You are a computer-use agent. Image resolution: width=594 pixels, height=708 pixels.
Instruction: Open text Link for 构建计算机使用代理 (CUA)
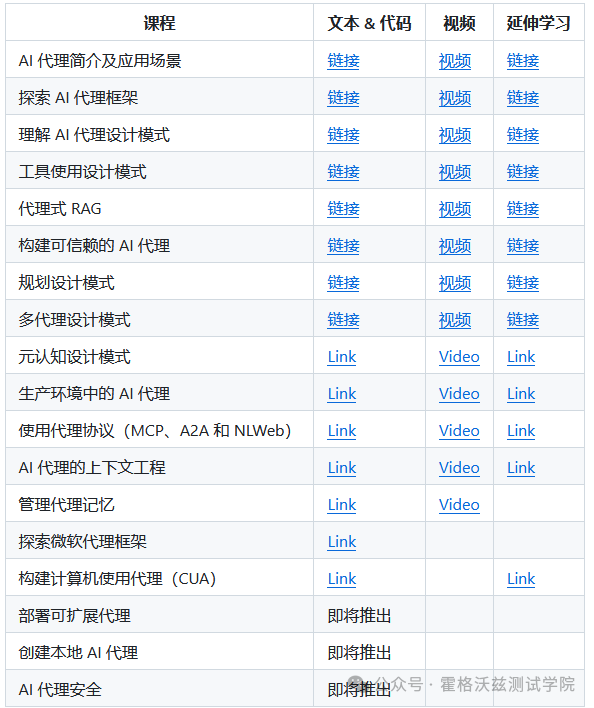tap(342, 579)
